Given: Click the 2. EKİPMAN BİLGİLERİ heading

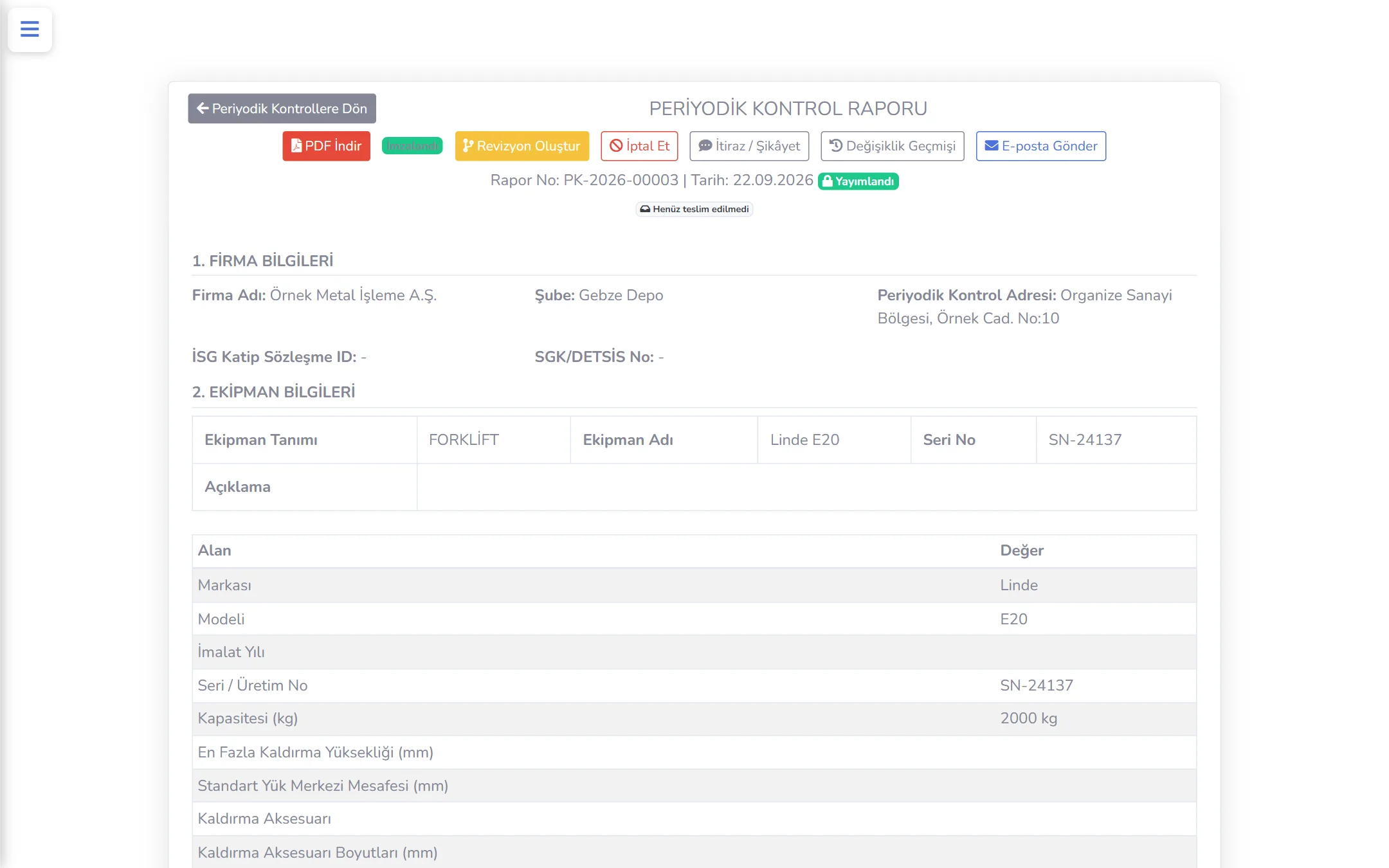Looking at the screenshot, I should [273, 392].
